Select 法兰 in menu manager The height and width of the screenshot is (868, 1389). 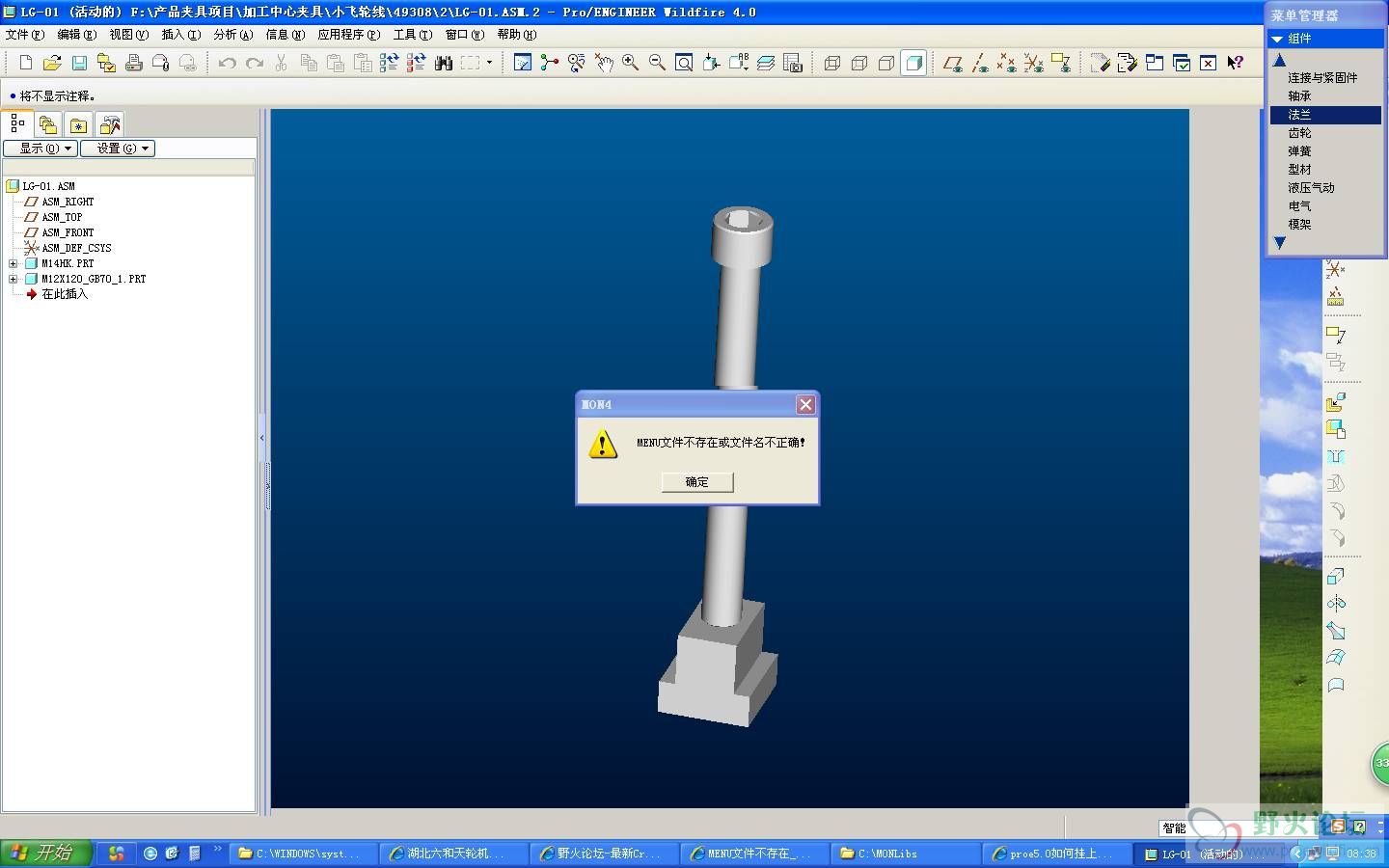tap(1325, 115)
